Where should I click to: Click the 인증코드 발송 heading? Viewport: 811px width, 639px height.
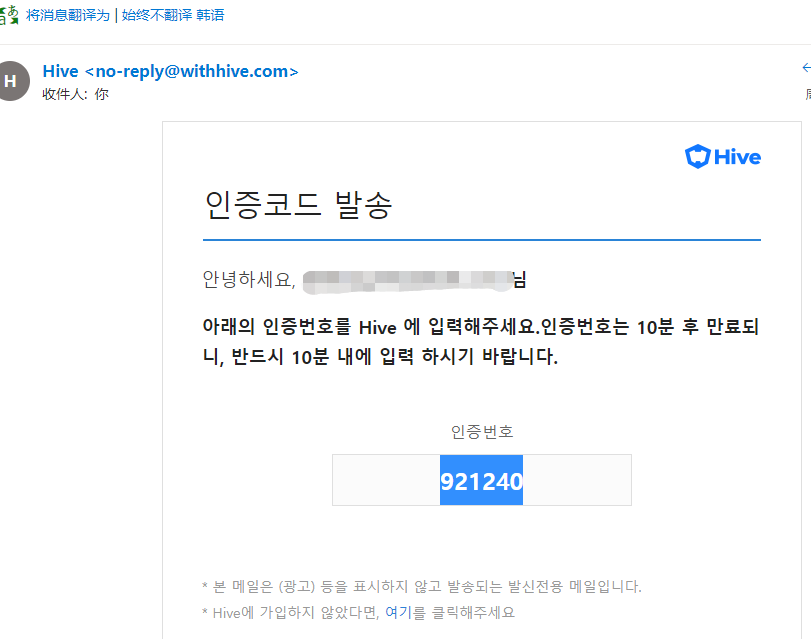click(298, 205)
